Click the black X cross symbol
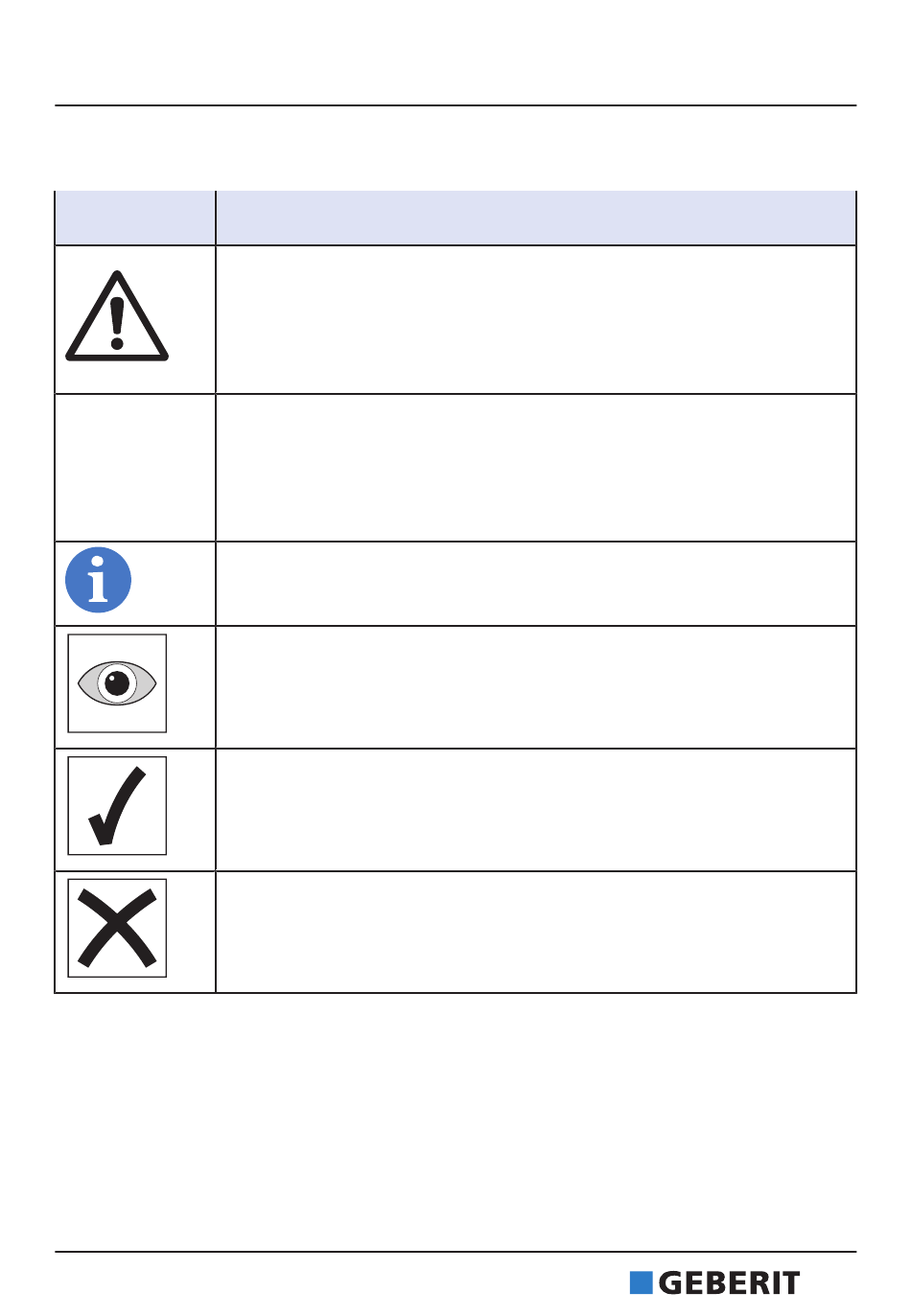 (x=117, y=928)
